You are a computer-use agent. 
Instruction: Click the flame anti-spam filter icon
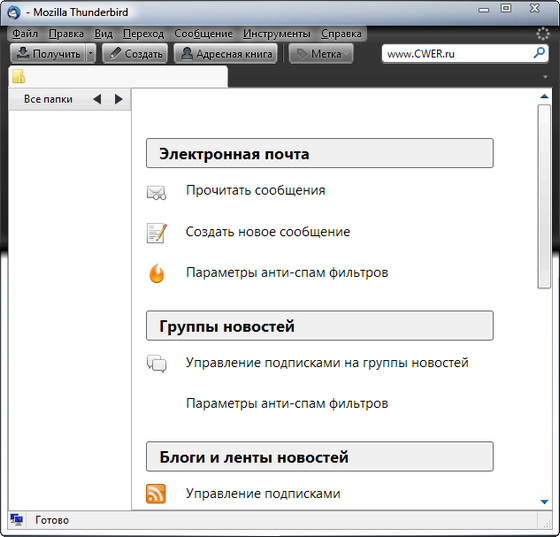(x=157, y=273)
